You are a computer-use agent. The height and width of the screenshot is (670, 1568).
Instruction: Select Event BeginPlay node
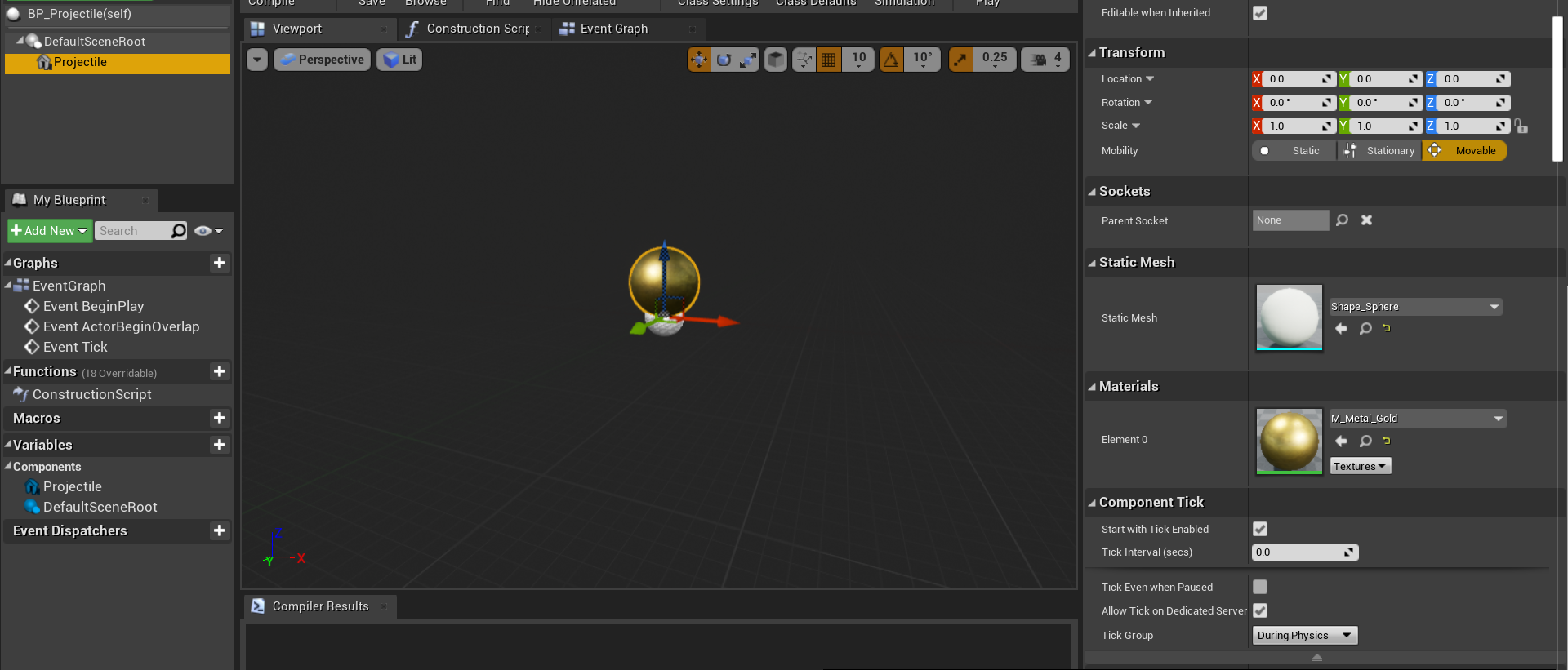click(93, 306)
